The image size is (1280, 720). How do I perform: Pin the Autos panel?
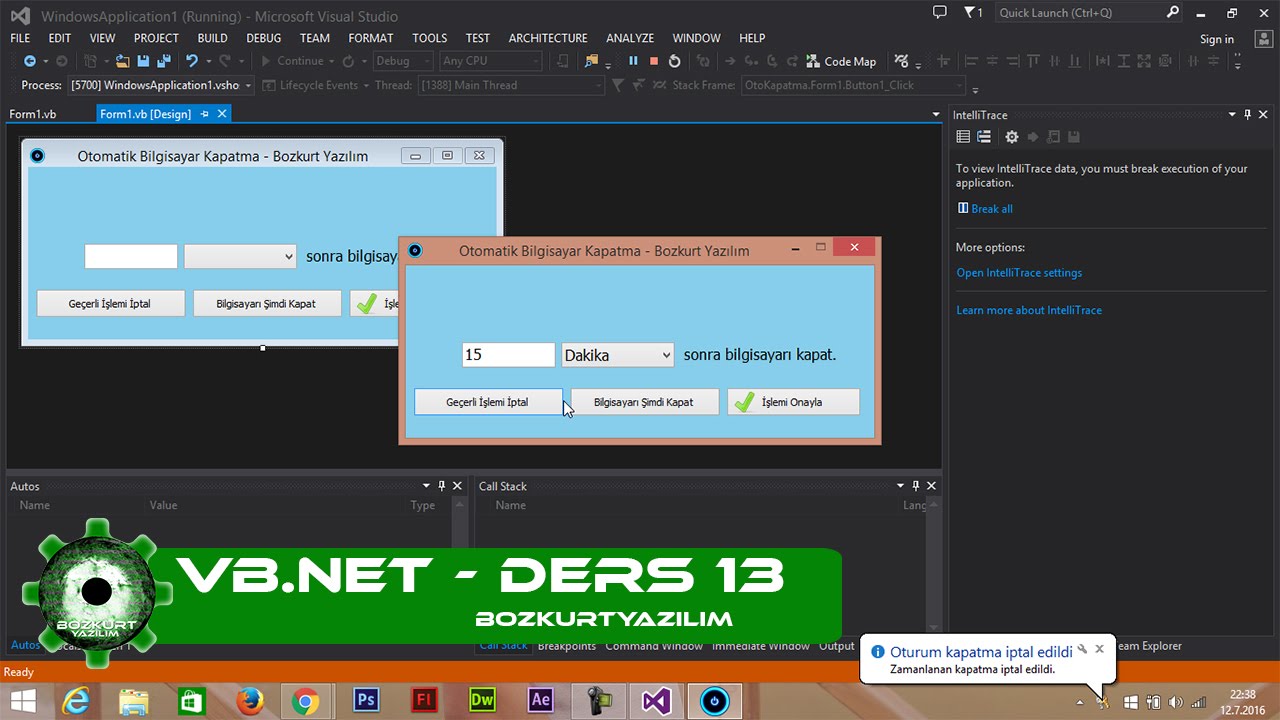coord(441,486)
